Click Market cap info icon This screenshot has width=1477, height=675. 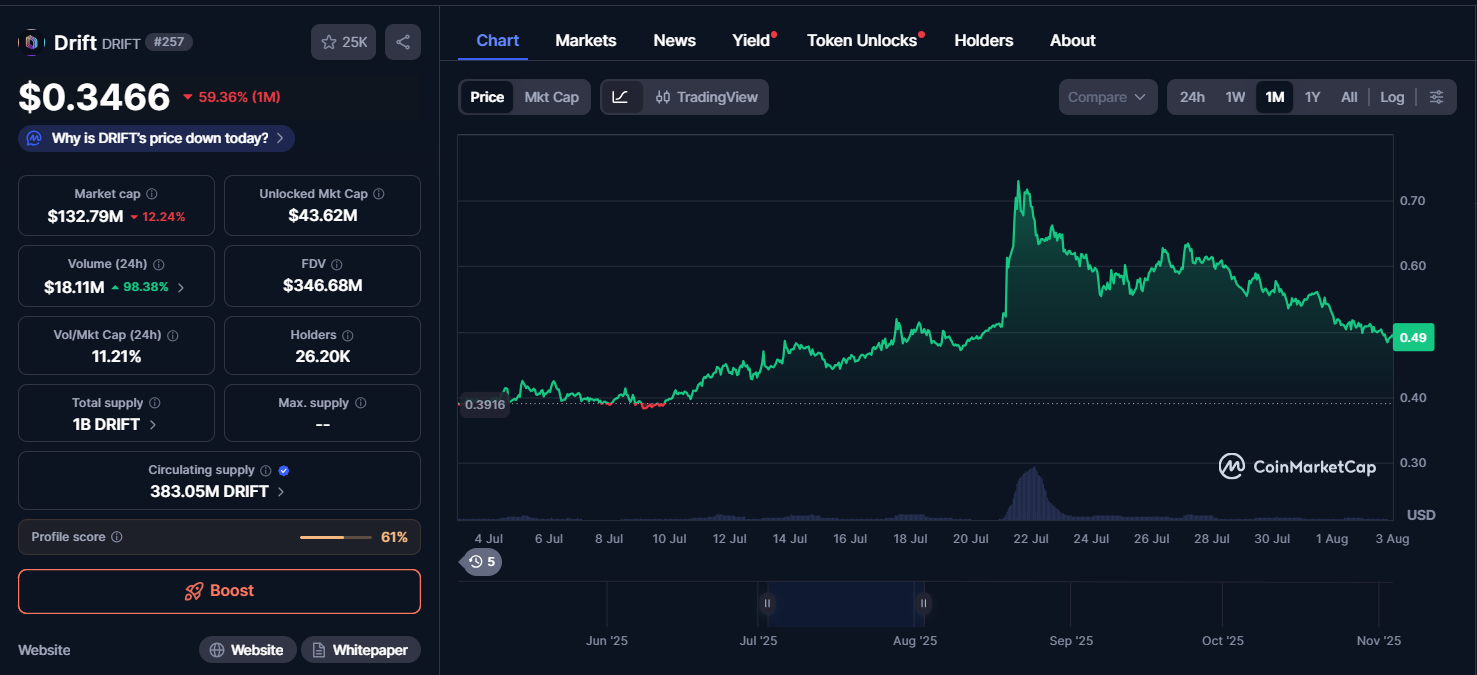[151, 194]
